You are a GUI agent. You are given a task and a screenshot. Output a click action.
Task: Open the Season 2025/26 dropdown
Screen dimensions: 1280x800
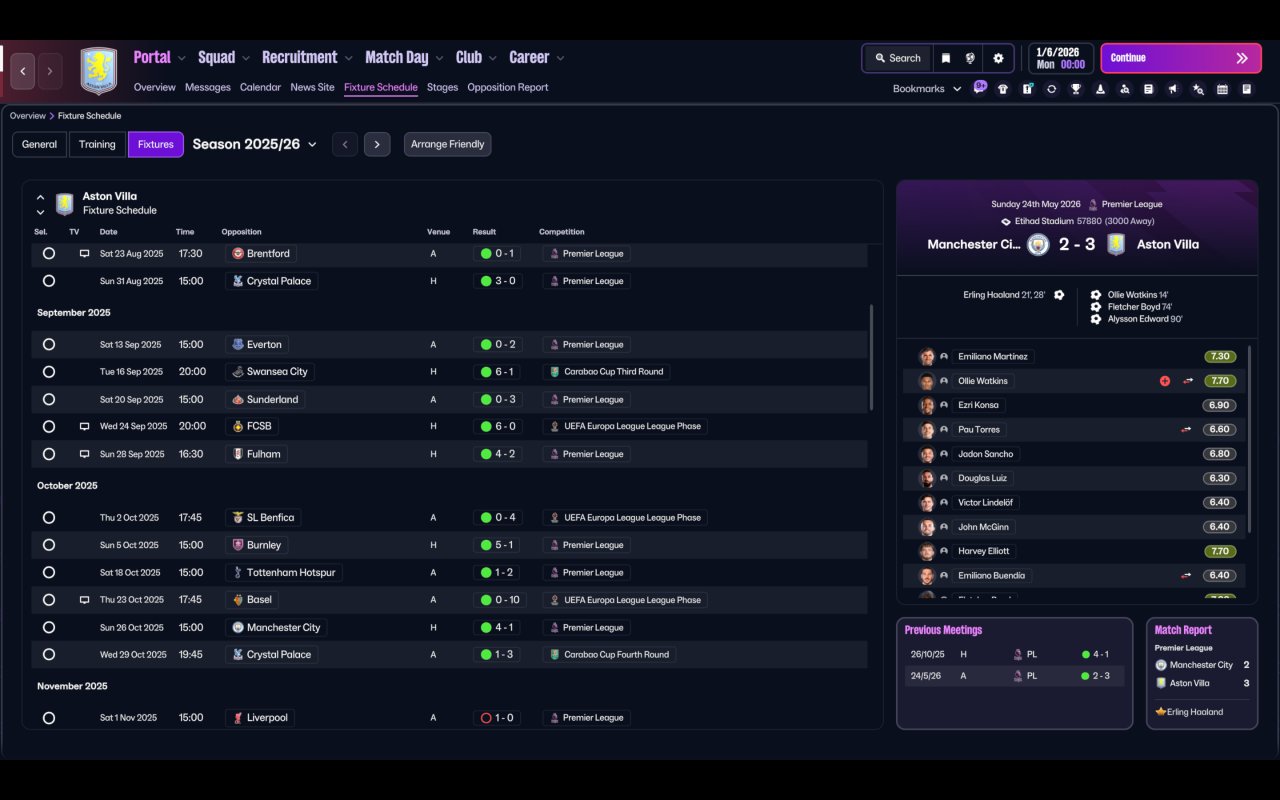click(x=255, y=144)
